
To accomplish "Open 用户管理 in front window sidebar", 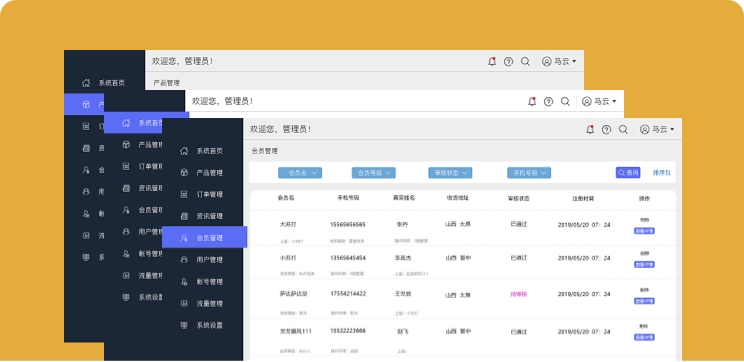I will tap(210, 260).
